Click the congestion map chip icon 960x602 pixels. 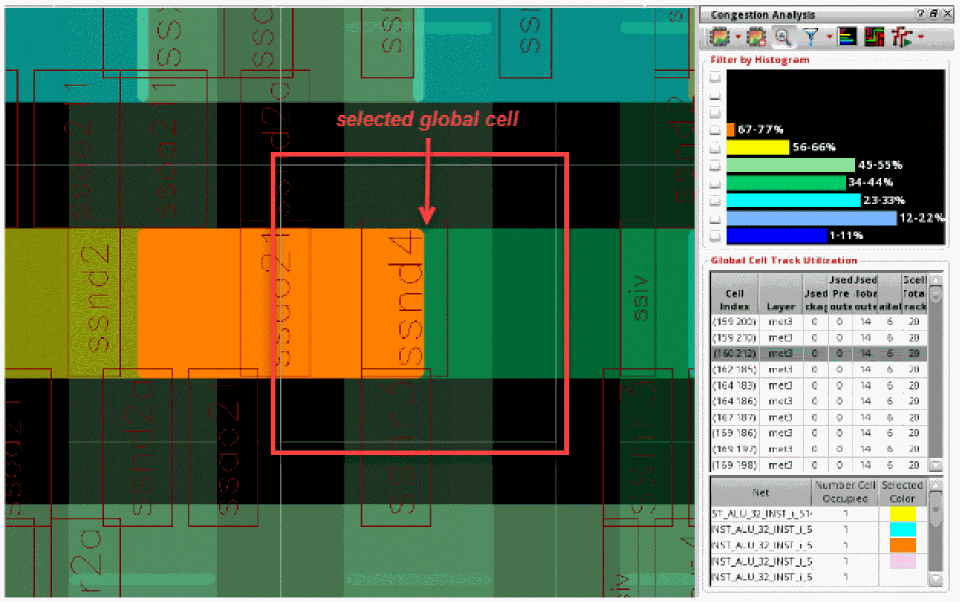(718, 38)
